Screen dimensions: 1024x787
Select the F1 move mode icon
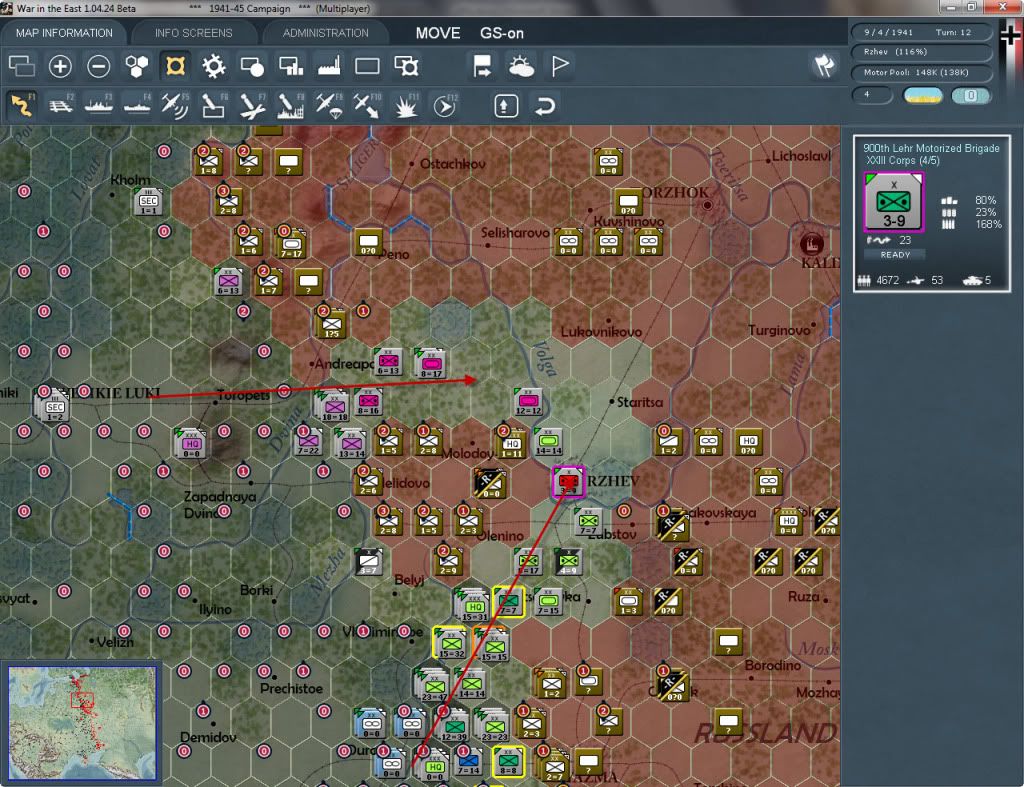pos(22,105)
